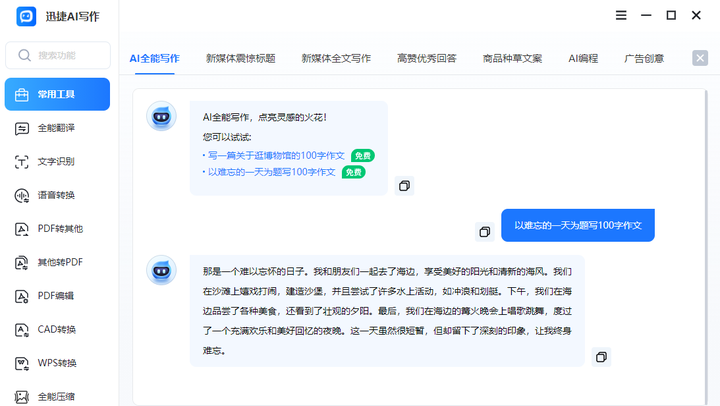The height and width of the screenshot is (406, 720).
Task: Click the 免费 badge next to 难忘的一天 suggestion
Action: [354, 172]
